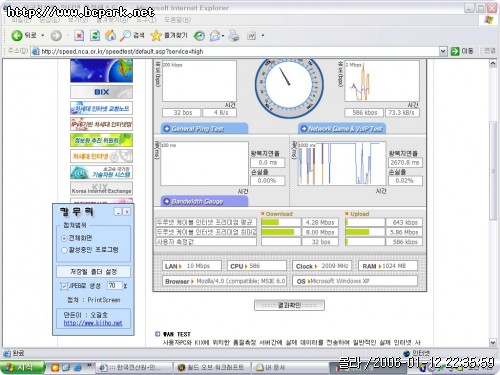The image size is (500, 375).
Task: Click the result confirmation button below the panel
Action: coord(289,305)
